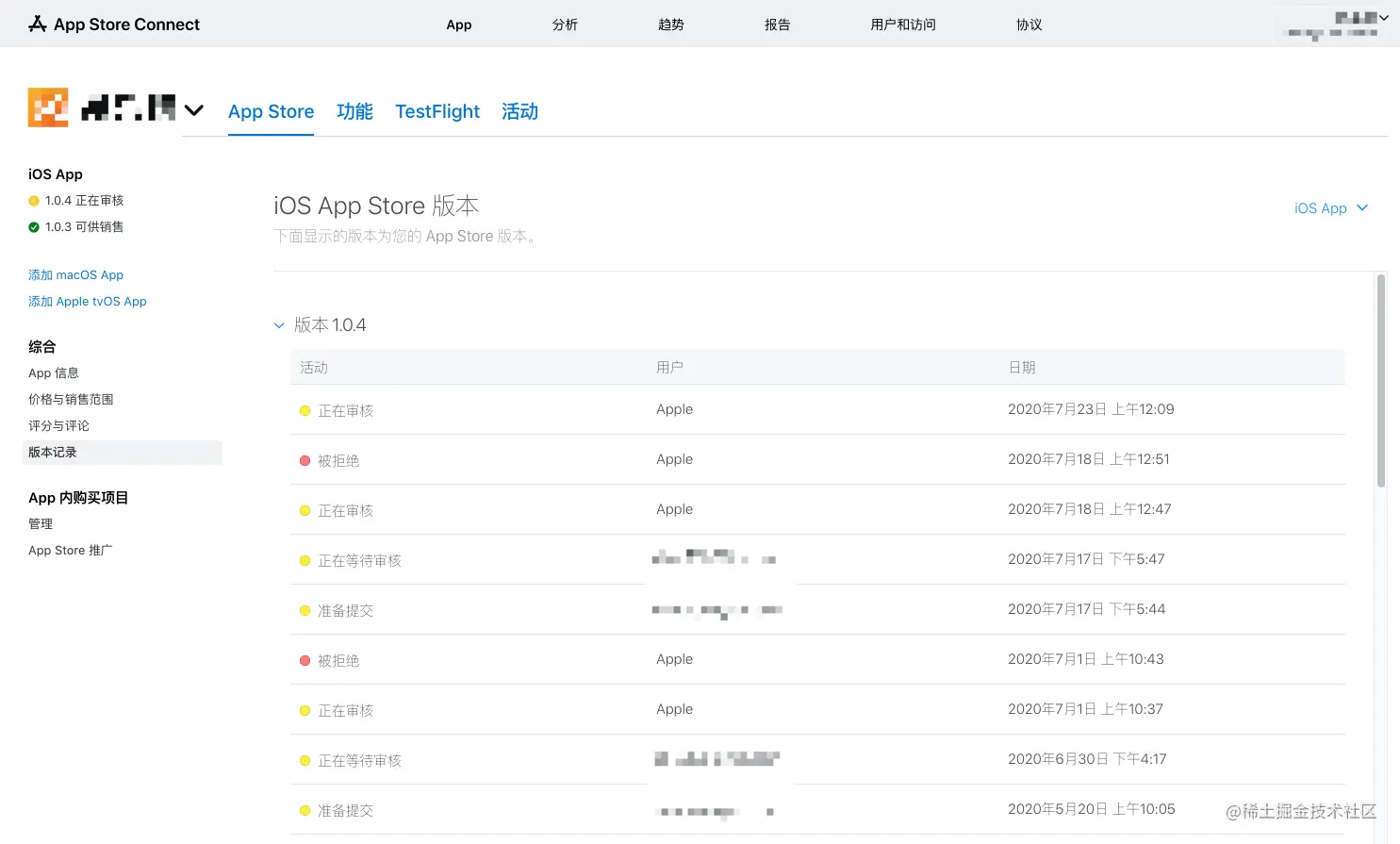1400x844 pixels.
Task: Click date 2020年7月1日 上午10:43
Action: (1086, 659)
